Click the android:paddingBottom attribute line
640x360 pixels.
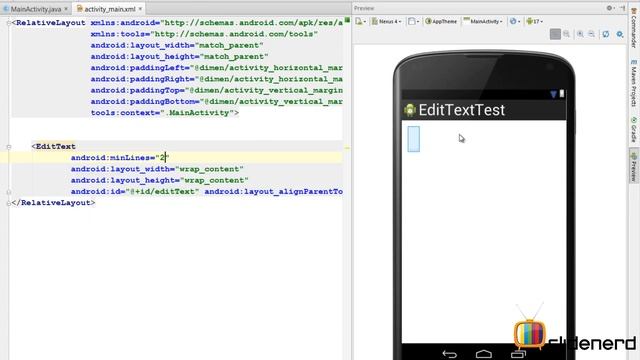coord(217,102)
